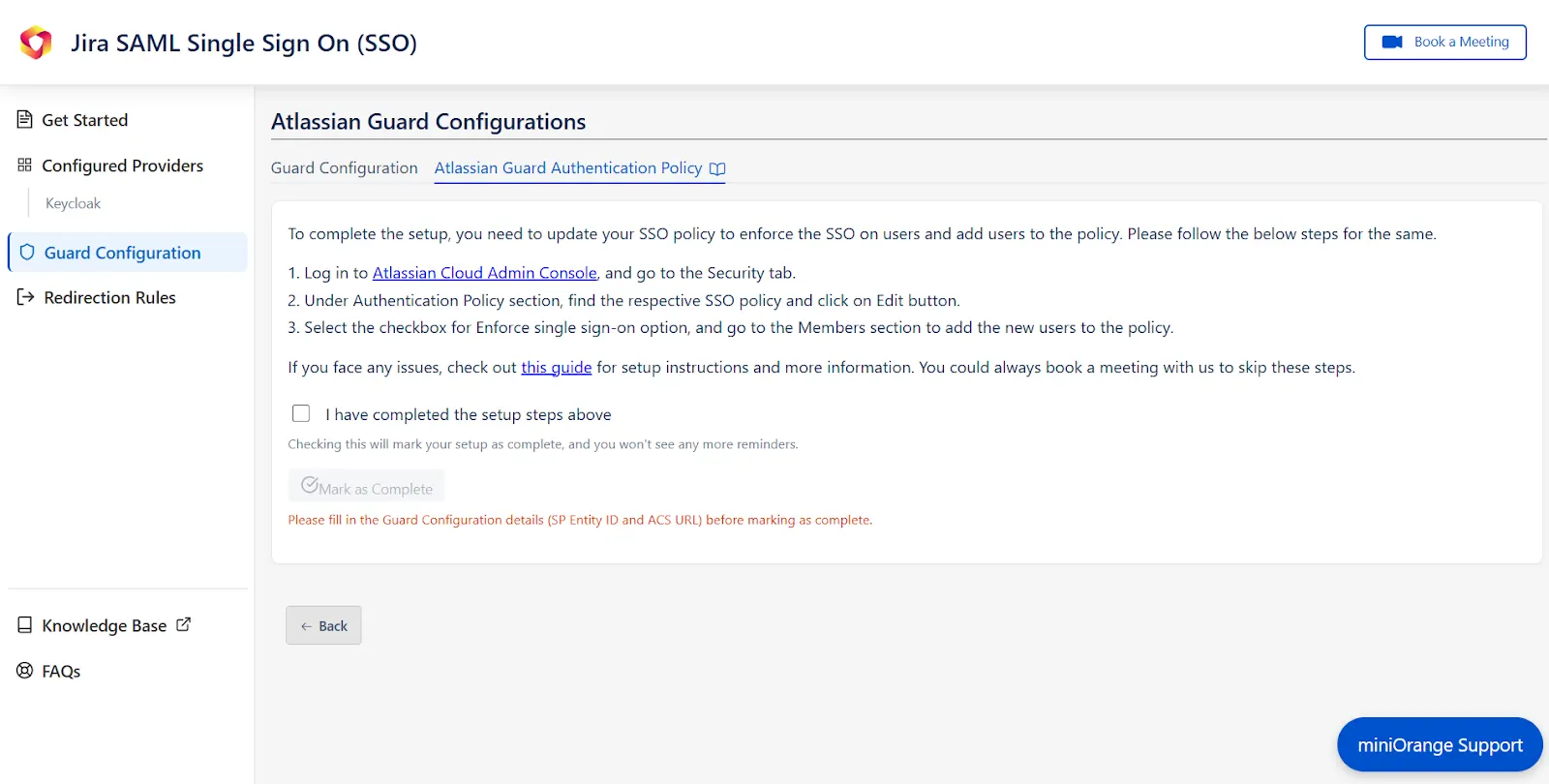Click the 'Jira SAML Single Sign On (SSO)' title

coord(244,43)
